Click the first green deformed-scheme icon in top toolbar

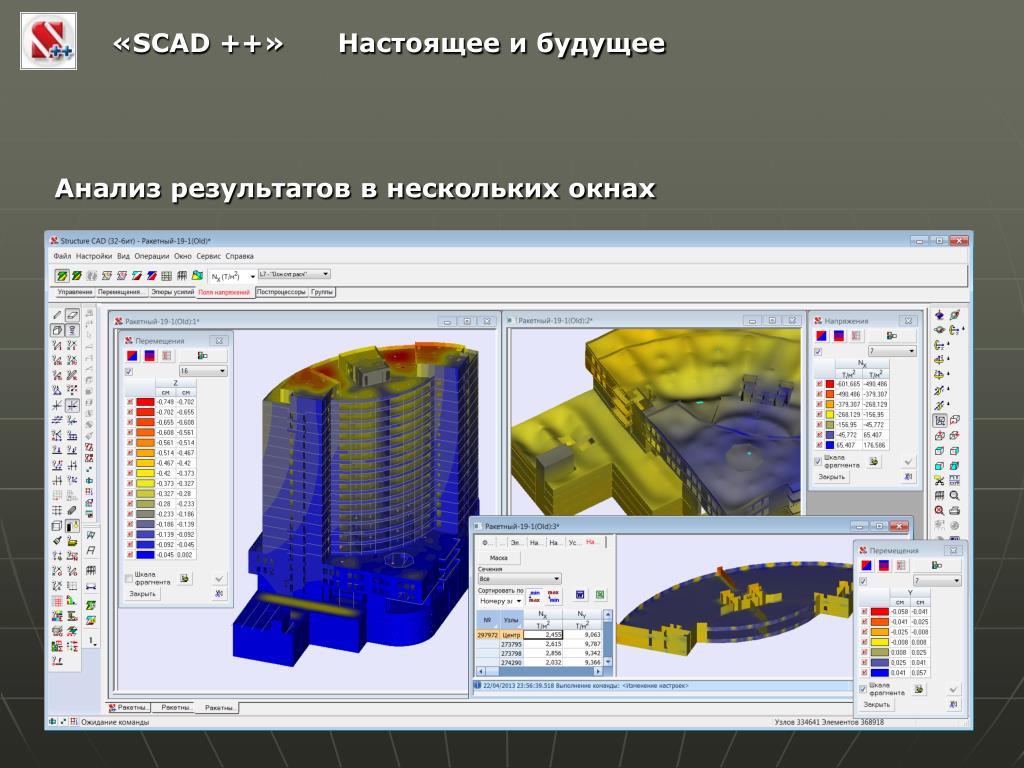coord(61,276)
